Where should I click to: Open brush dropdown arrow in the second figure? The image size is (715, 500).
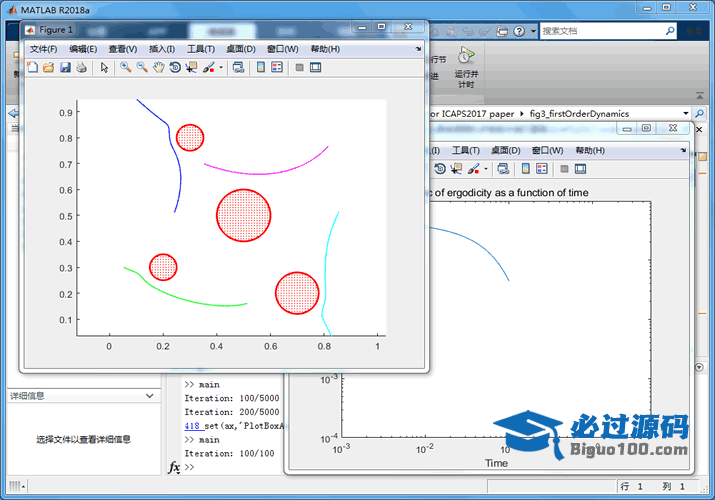point(486,169)
